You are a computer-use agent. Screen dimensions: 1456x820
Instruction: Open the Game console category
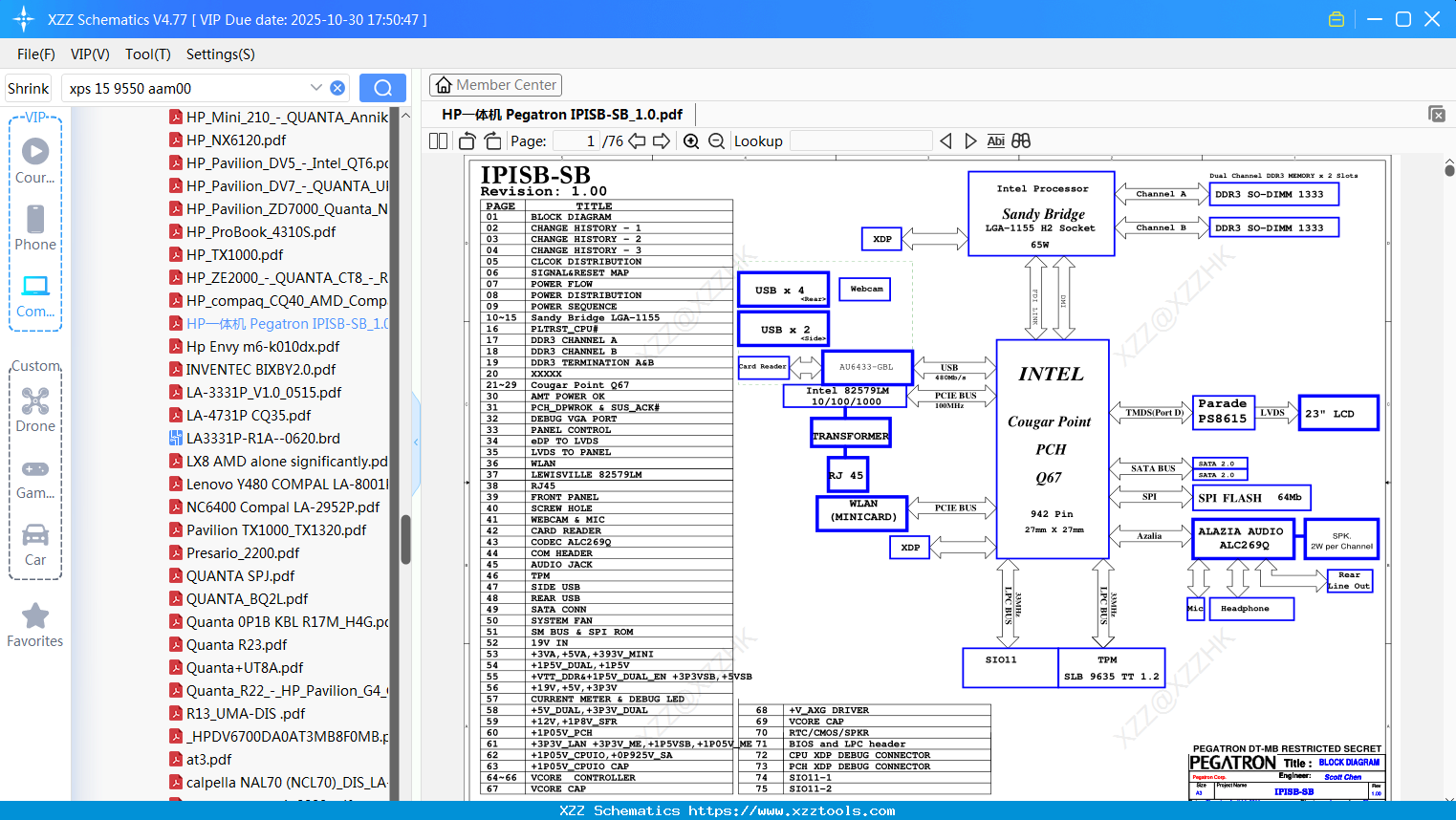point(35,478)
